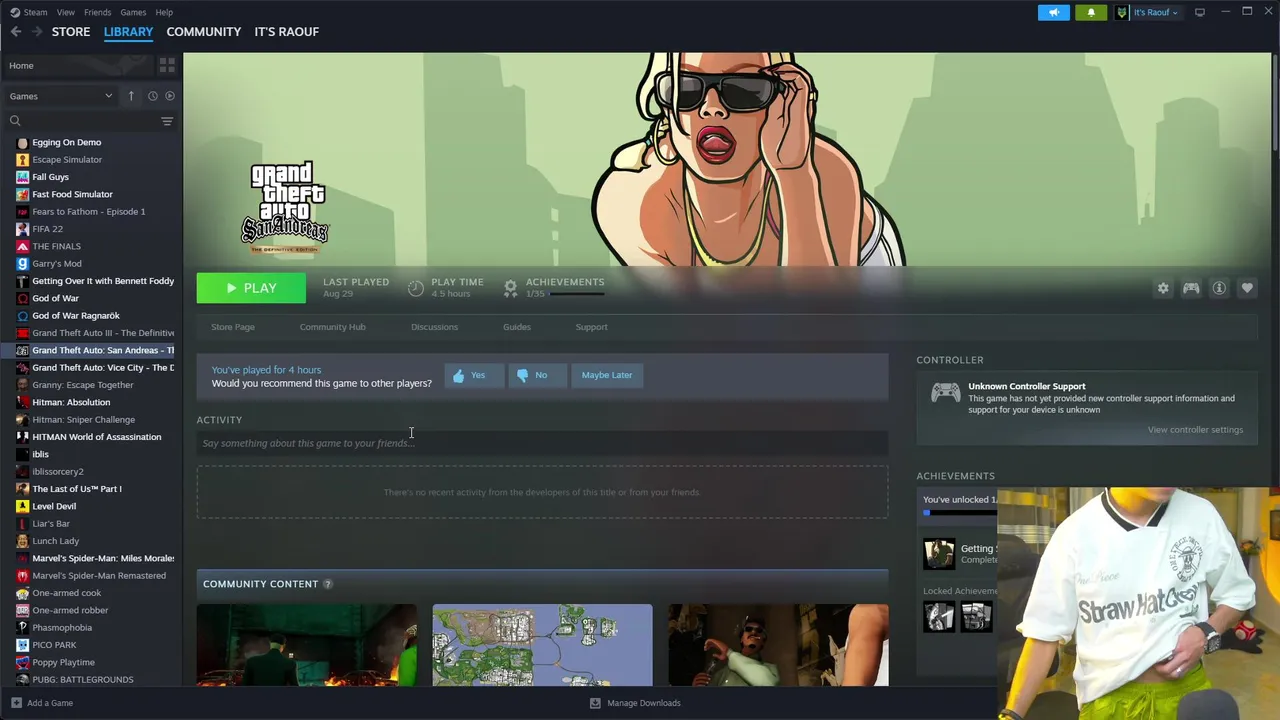This screenshot has width=1280, height=720.
Task: Filter by recent activity clock icon
Action: (x=152, y=96)
